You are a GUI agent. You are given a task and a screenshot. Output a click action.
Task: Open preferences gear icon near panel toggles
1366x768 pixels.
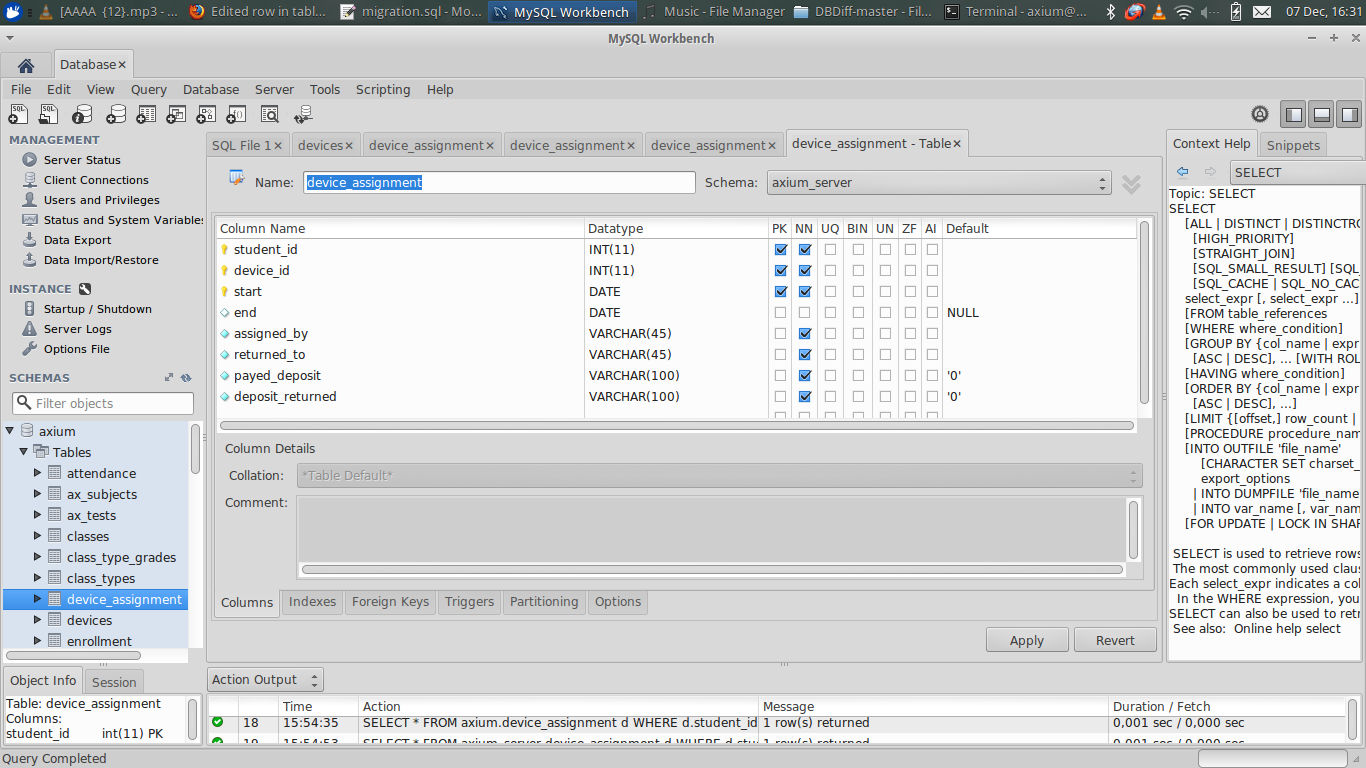pos(1260,114)
